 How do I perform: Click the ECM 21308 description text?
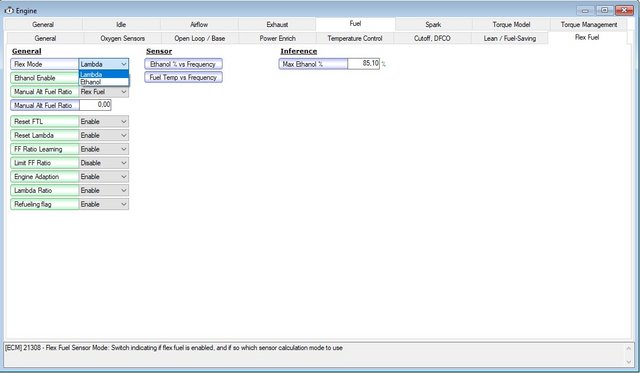tap(174, 348)
